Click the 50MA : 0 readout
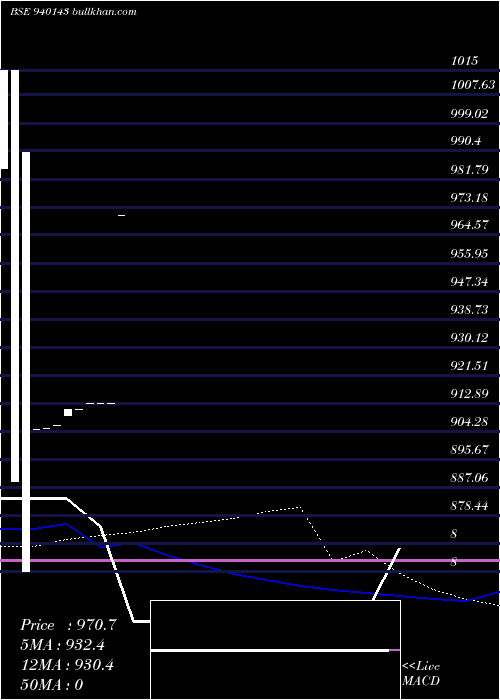The height and width of the screenshot is (700, 500). (x=52, y=685)
